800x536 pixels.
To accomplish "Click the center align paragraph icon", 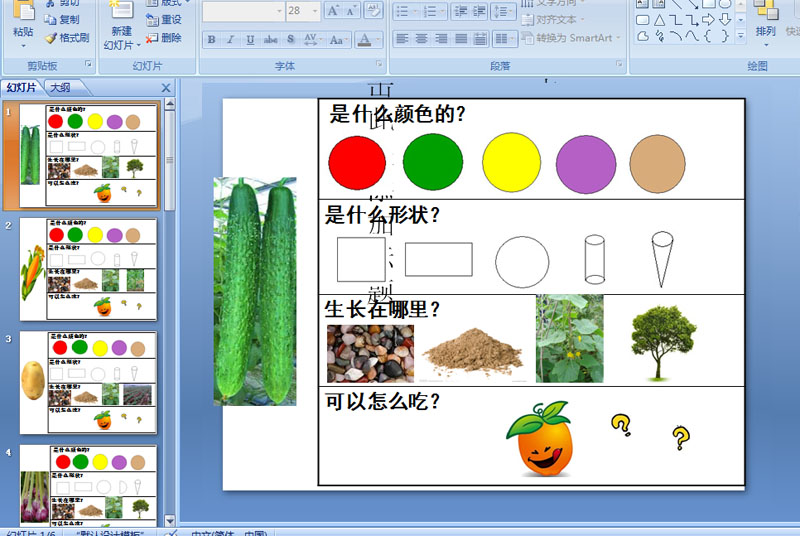I will (x=421, y=38).
